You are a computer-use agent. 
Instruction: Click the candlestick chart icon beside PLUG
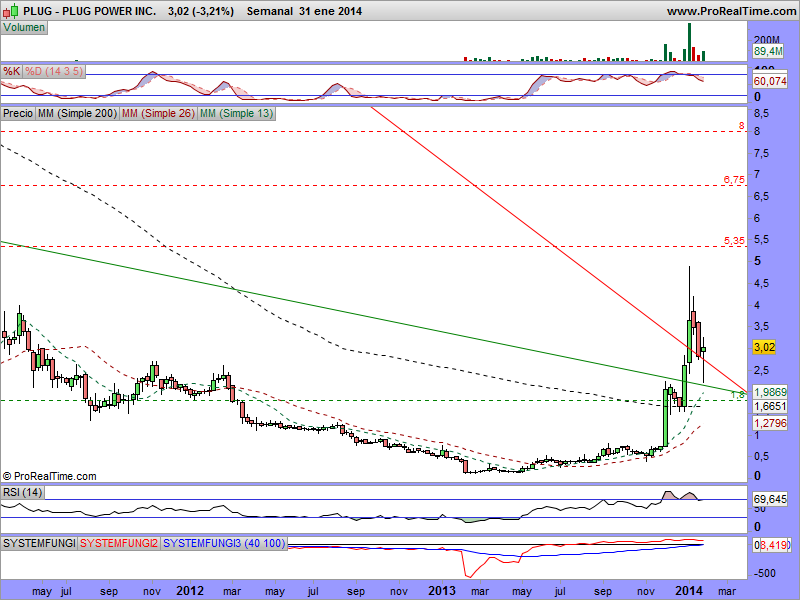(x=11, y=10)
